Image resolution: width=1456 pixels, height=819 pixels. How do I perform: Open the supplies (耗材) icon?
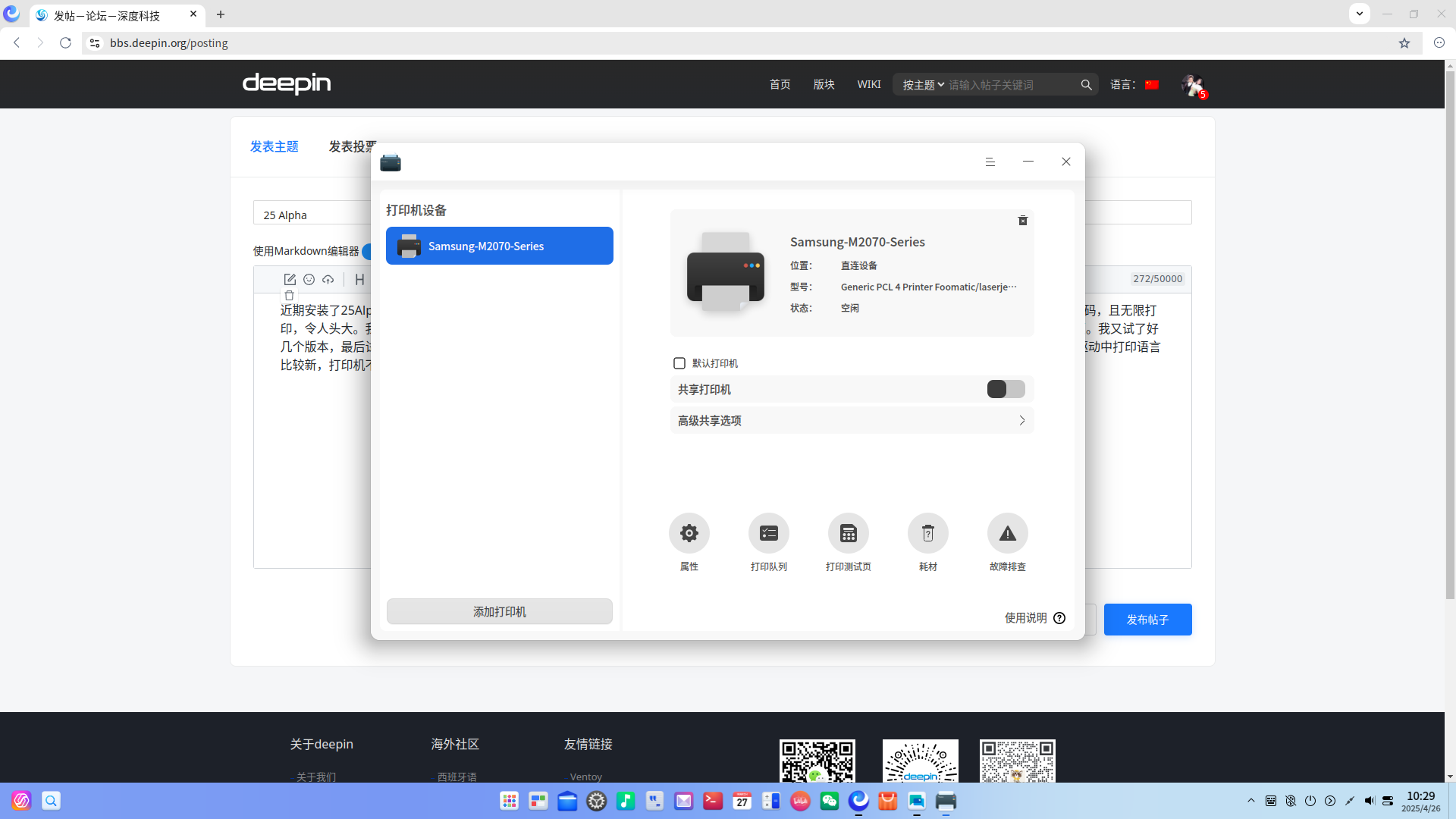point(927,534)
